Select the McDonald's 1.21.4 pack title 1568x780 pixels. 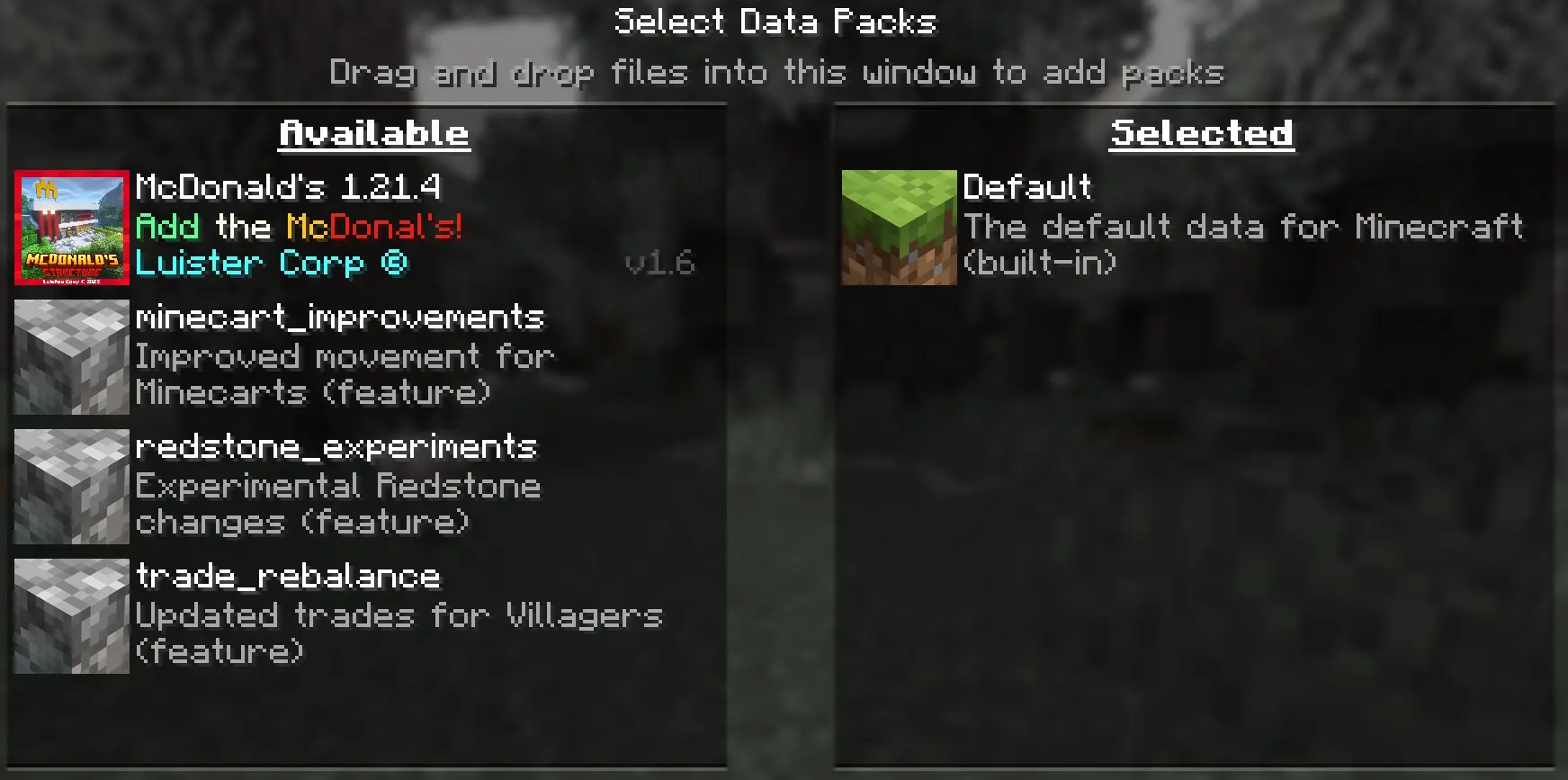[289, 187]
